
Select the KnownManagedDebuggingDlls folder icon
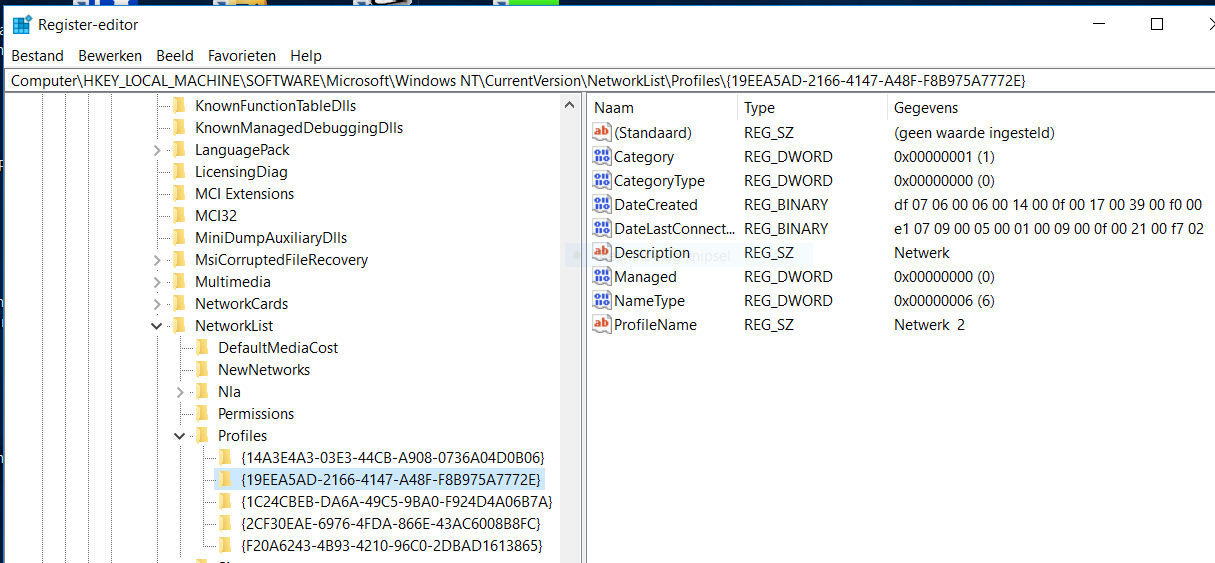tap(180, 128)
